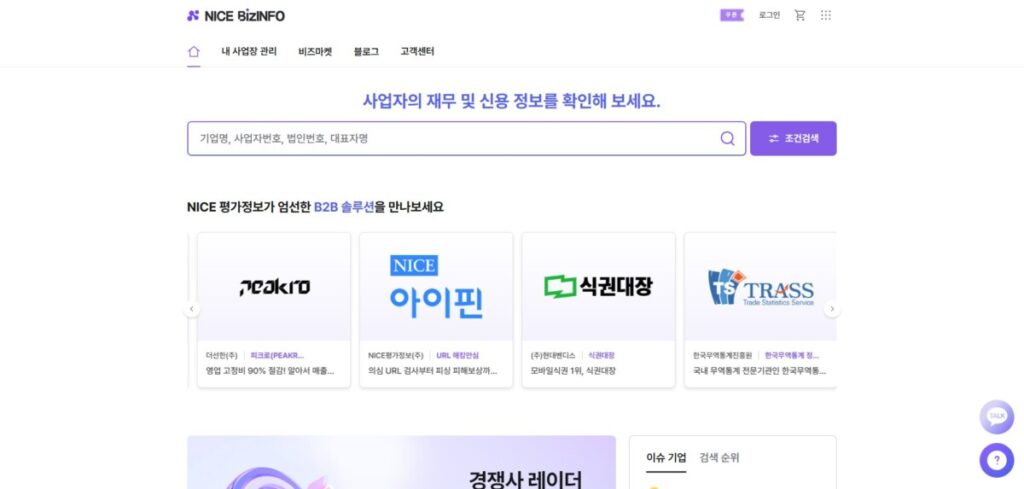The height and width of the screenshot is (489, 1024).
Task: Open 내 사업장 관리 menu
Action: [x=249, y=52]
